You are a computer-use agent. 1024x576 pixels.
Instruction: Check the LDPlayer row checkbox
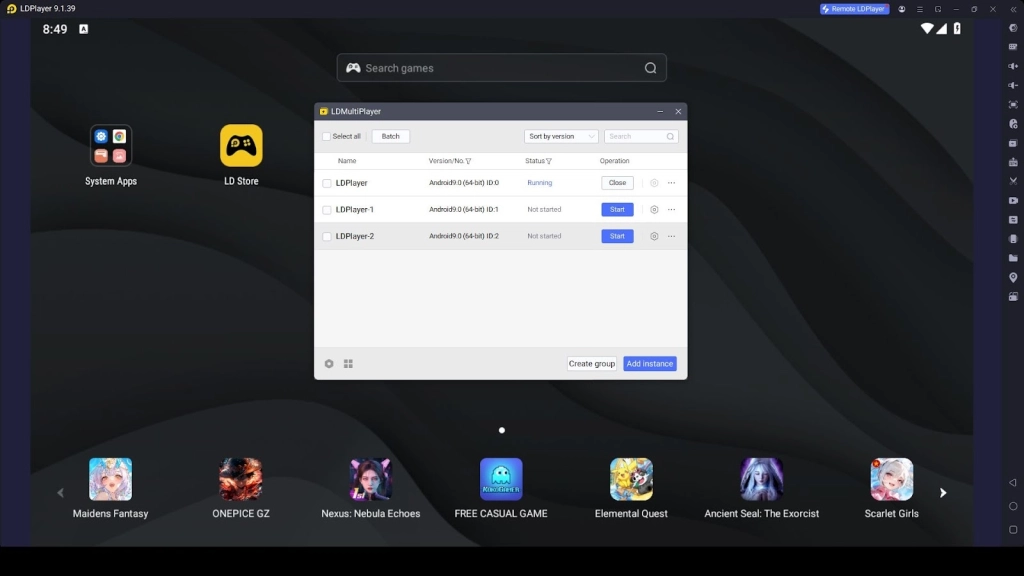tap(327, 184)
